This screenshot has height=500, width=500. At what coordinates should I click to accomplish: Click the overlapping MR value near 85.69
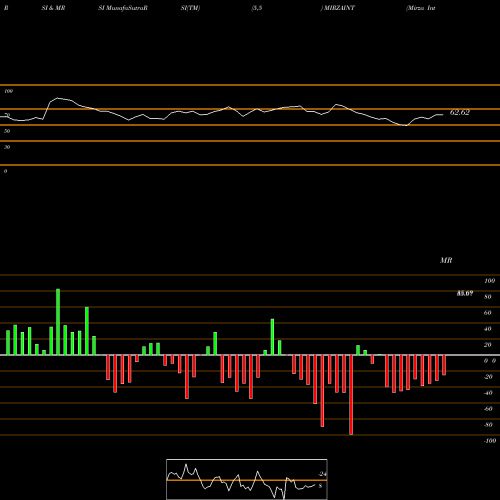[465, 293]
